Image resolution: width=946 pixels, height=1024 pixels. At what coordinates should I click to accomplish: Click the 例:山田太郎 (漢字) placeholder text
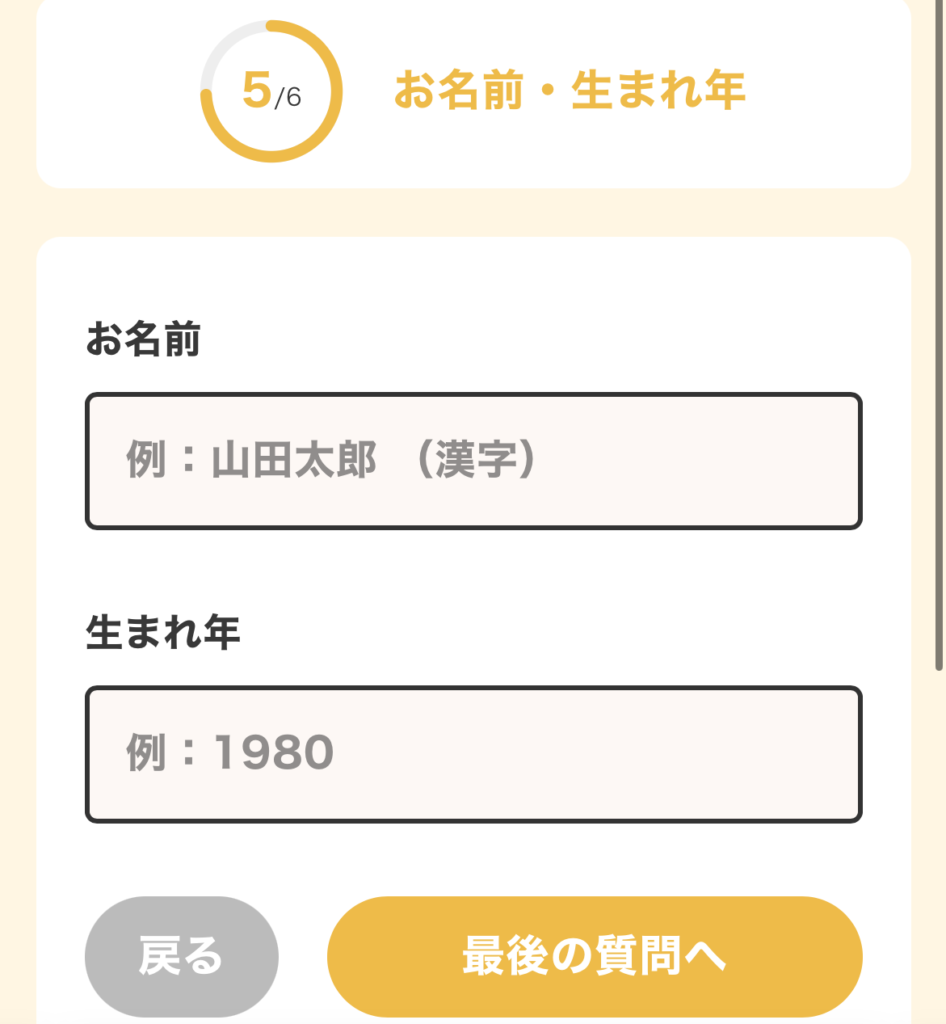coord(333,461)
